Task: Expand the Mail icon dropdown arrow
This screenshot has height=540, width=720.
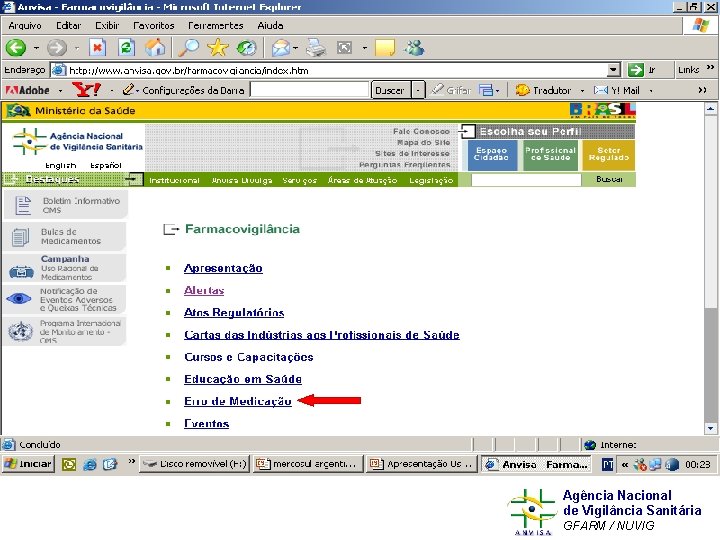Action: tap(296, 48)
